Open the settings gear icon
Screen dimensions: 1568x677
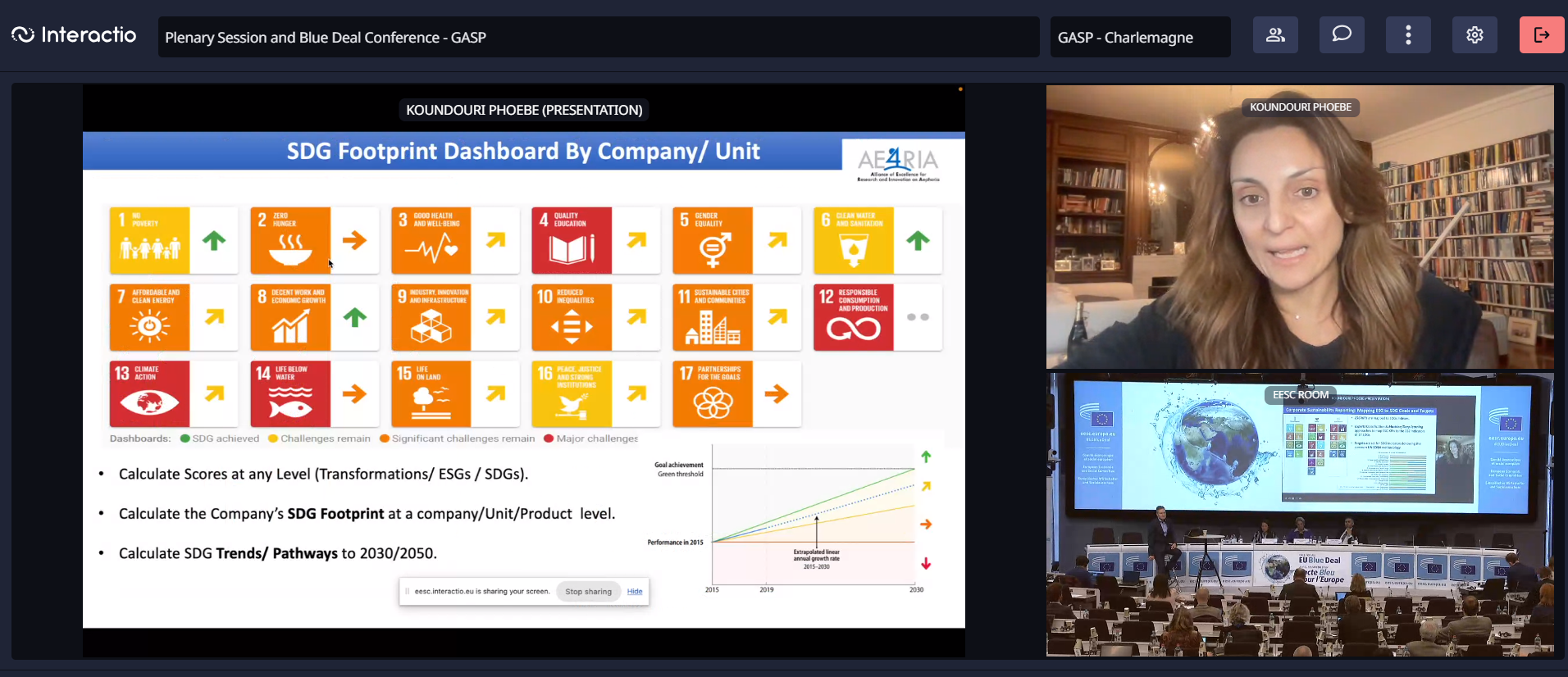[1475, 35]
